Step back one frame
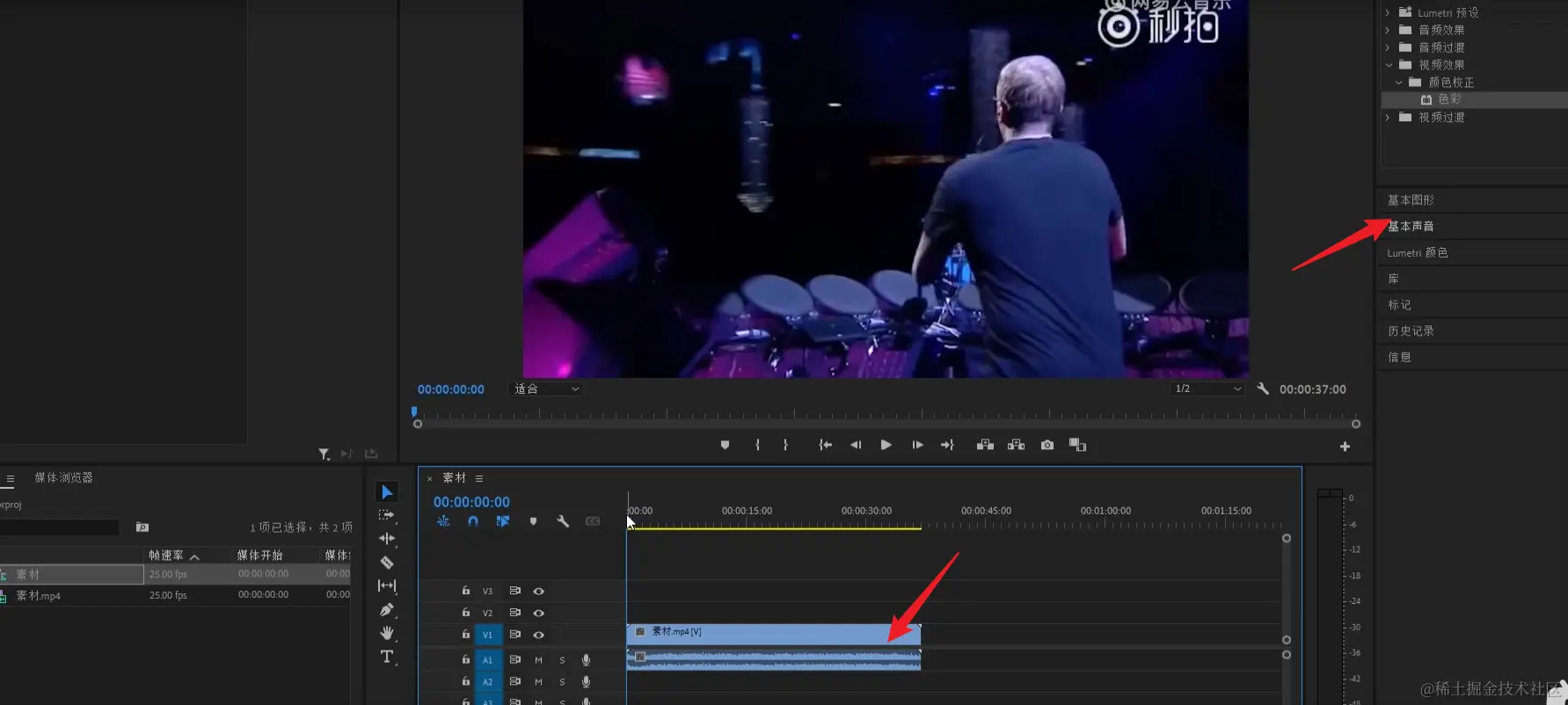 (855, 445)
